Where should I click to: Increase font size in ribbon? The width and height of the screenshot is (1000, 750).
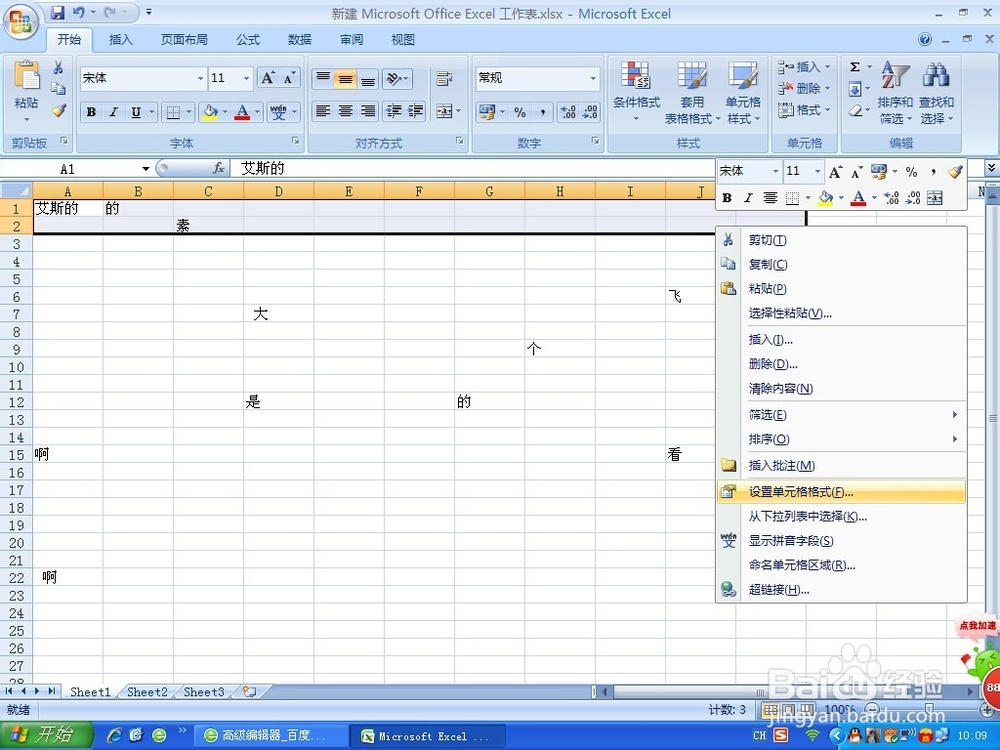coord(268,78)
